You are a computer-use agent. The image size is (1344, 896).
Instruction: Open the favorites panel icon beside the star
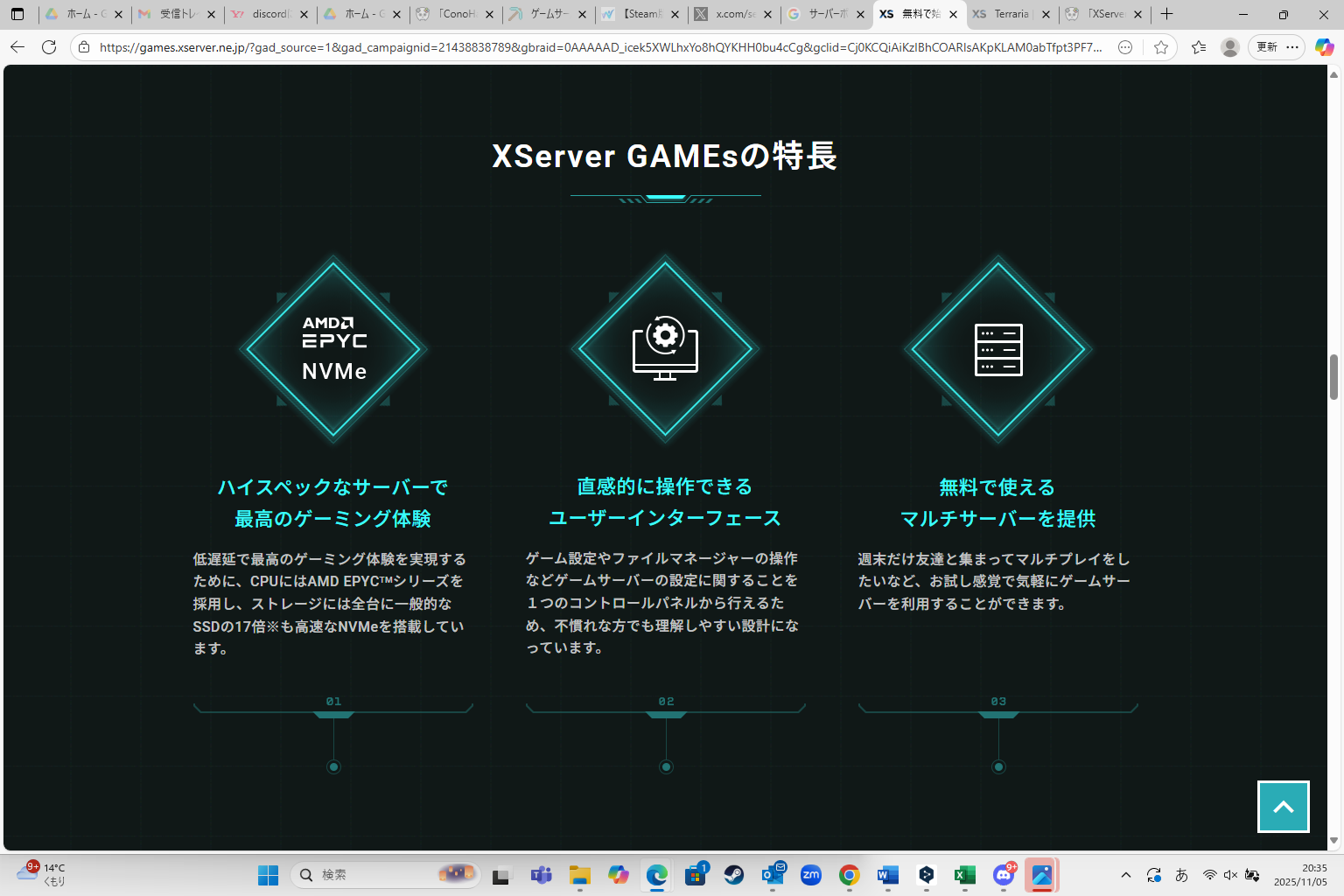click(x=1198, y=47)
